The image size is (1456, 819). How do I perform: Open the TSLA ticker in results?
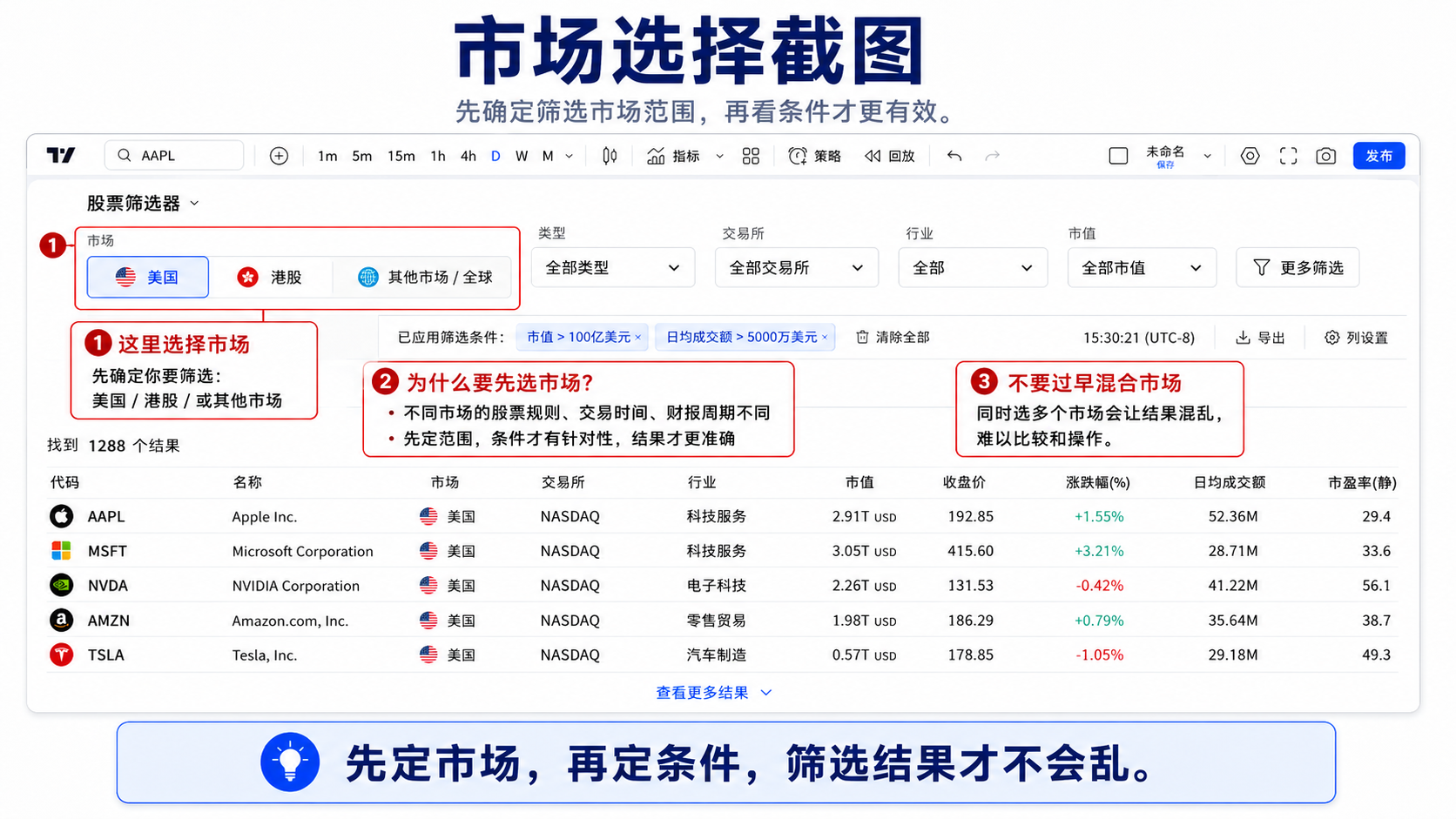coord(105,655)
